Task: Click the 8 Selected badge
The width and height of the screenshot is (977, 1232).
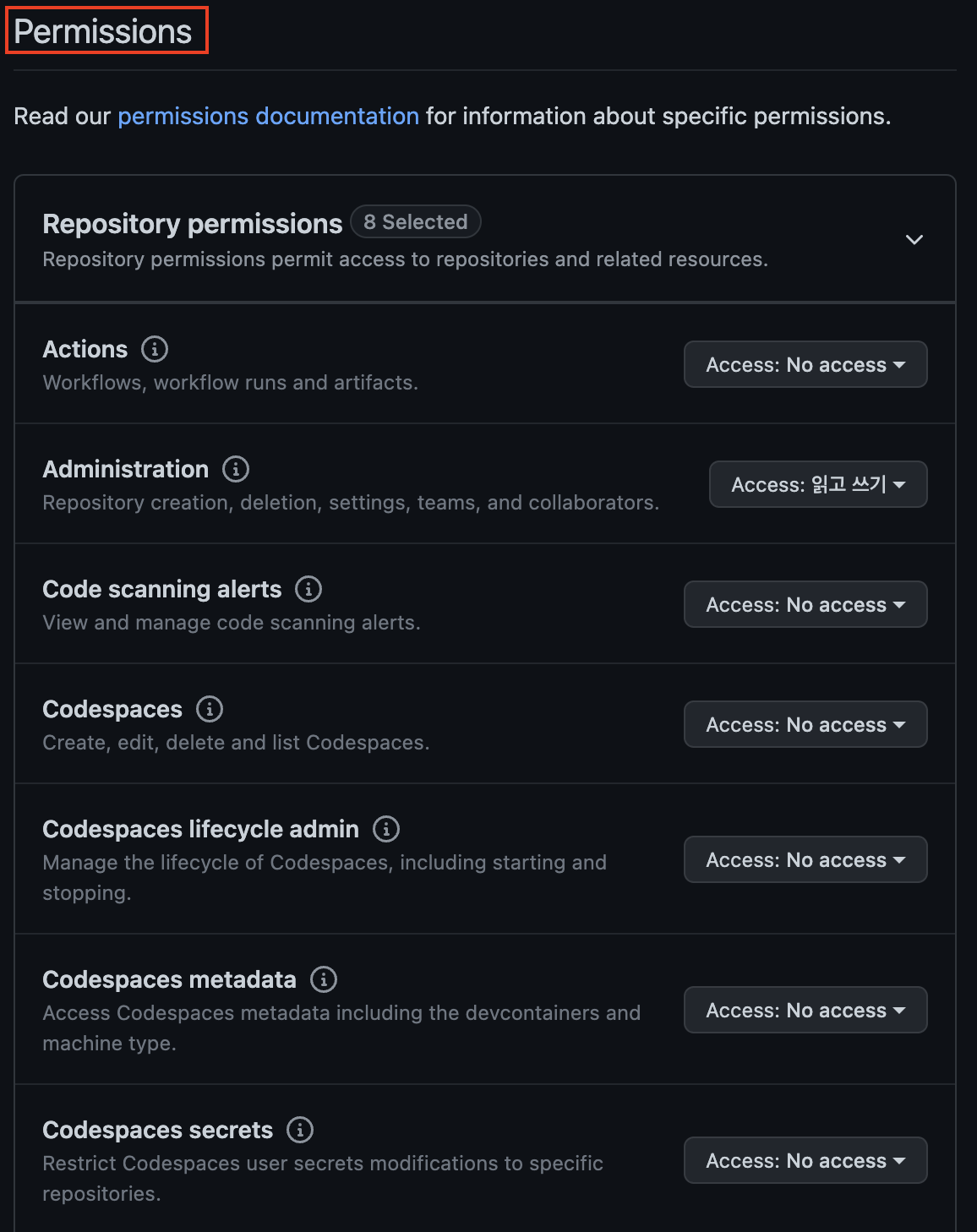Action: [415, 222]
